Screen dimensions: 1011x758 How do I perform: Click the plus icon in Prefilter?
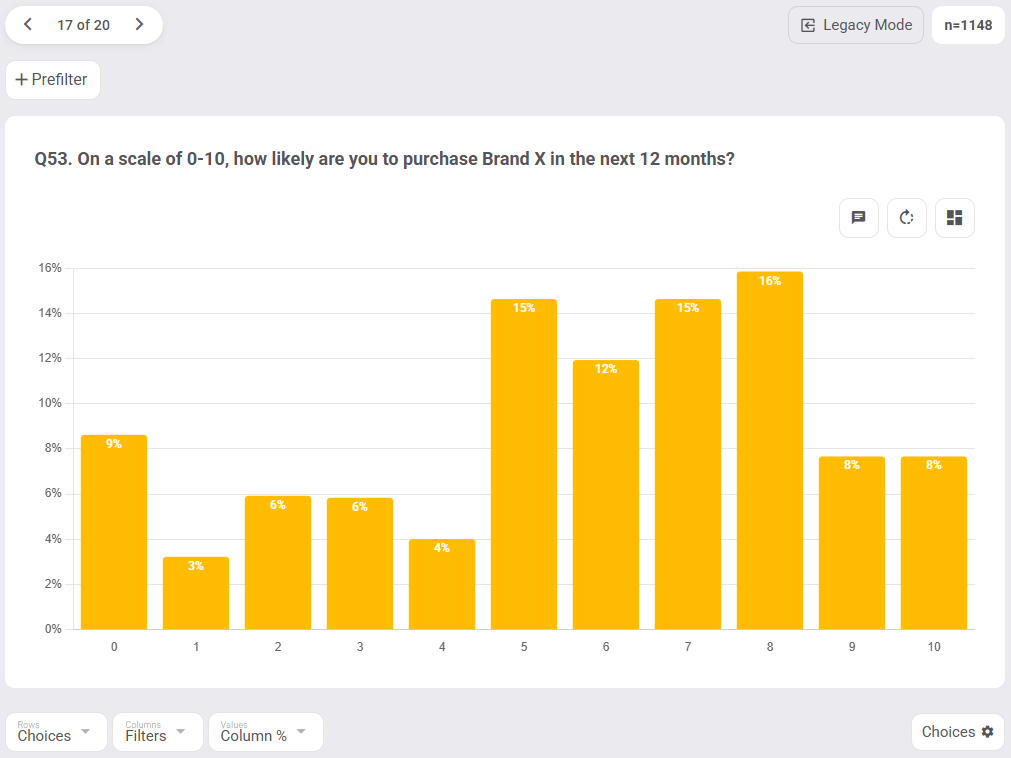tap(21, 79)
